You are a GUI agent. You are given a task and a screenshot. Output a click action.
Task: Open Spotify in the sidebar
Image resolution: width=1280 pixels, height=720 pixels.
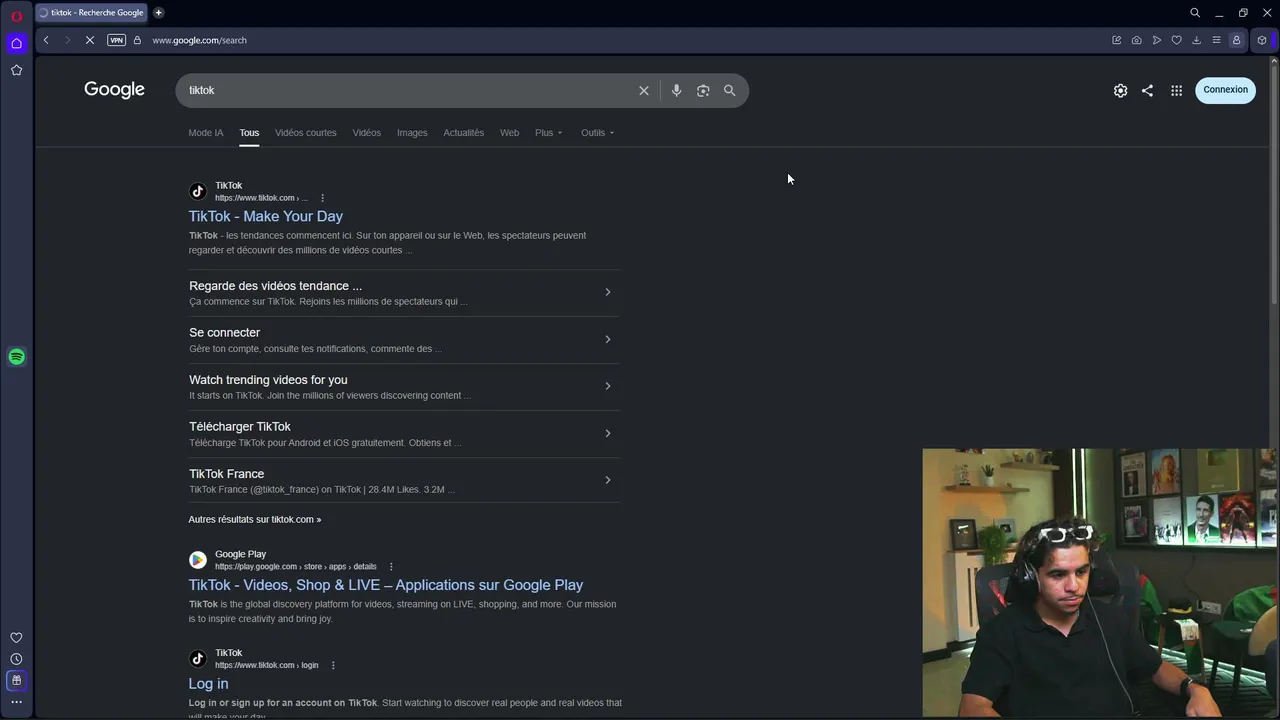pyautogui.click(x=16, y=357)
